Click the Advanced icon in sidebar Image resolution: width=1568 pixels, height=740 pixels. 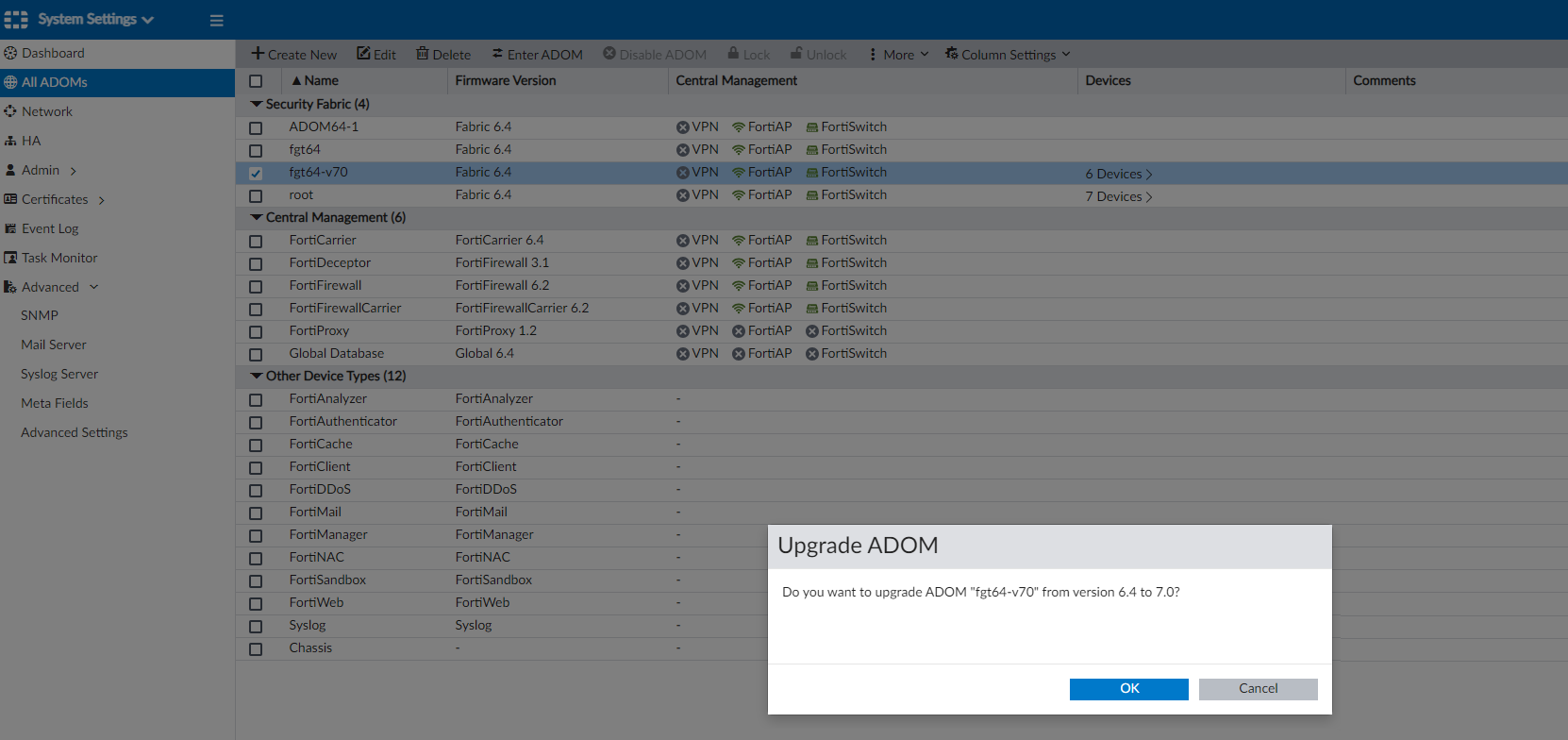pyautogui.click(x=10, y=287)
